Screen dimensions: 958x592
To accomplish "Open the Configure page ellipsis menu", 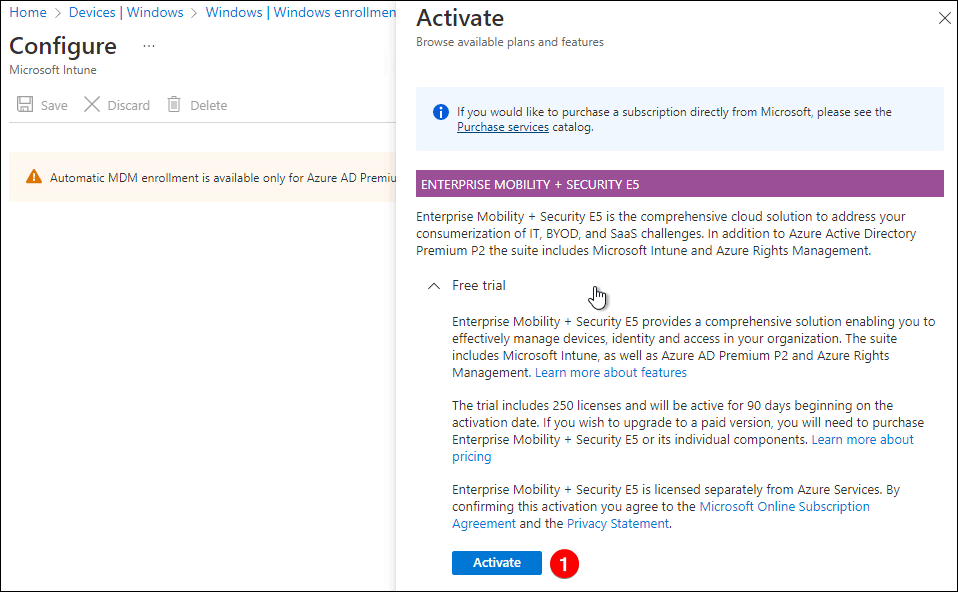I will click(148, 46).
